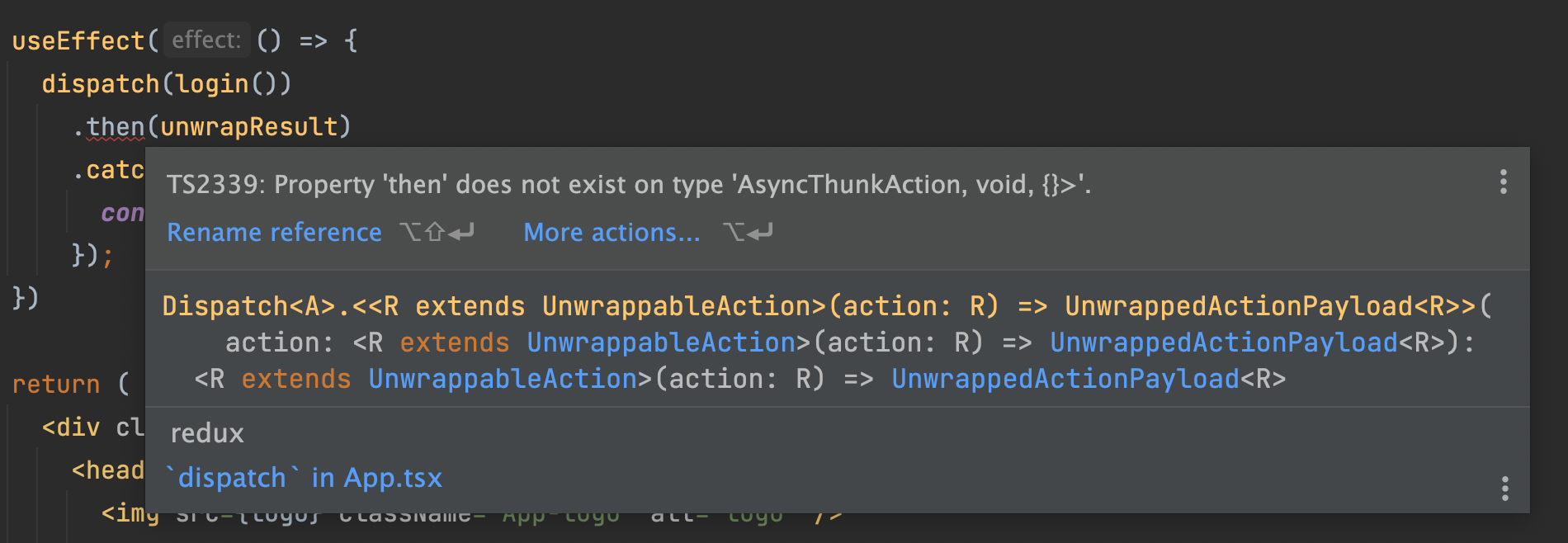Open the bottom kebab menu icon
1568x543 pixels.
click(1504, 489)
